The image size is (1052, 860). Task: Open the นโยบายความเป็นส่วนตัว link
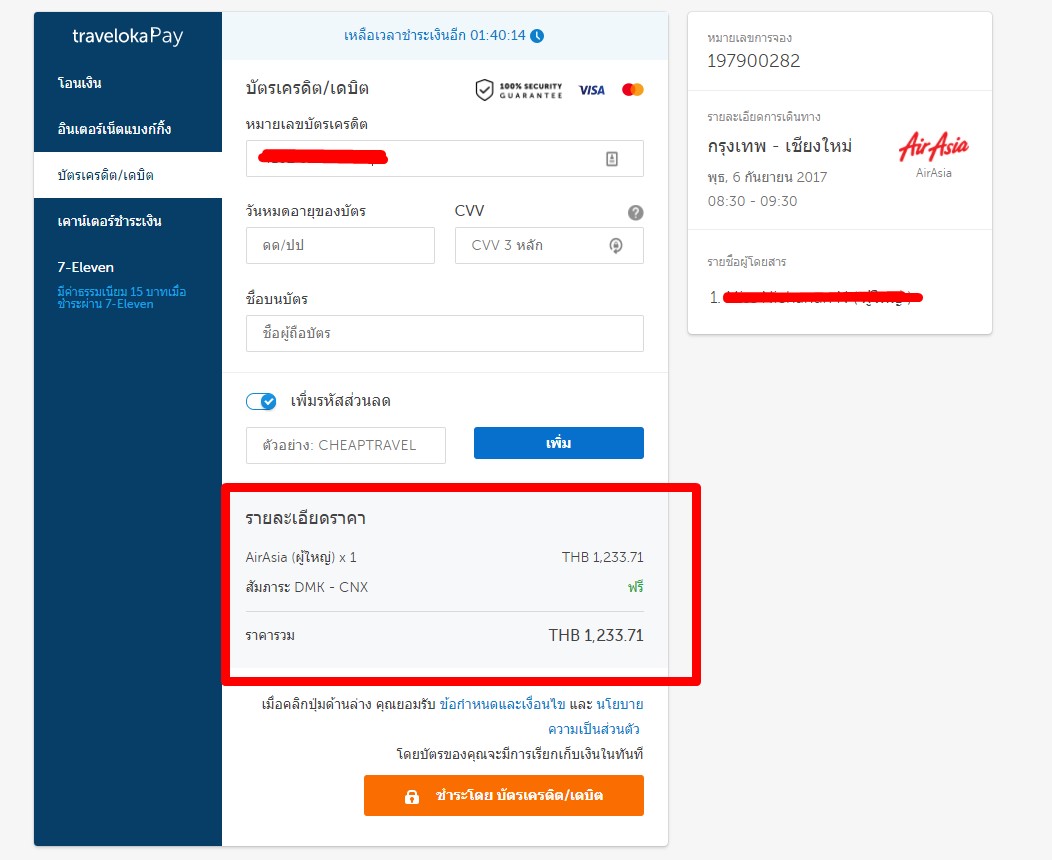[x=595, y=716]
